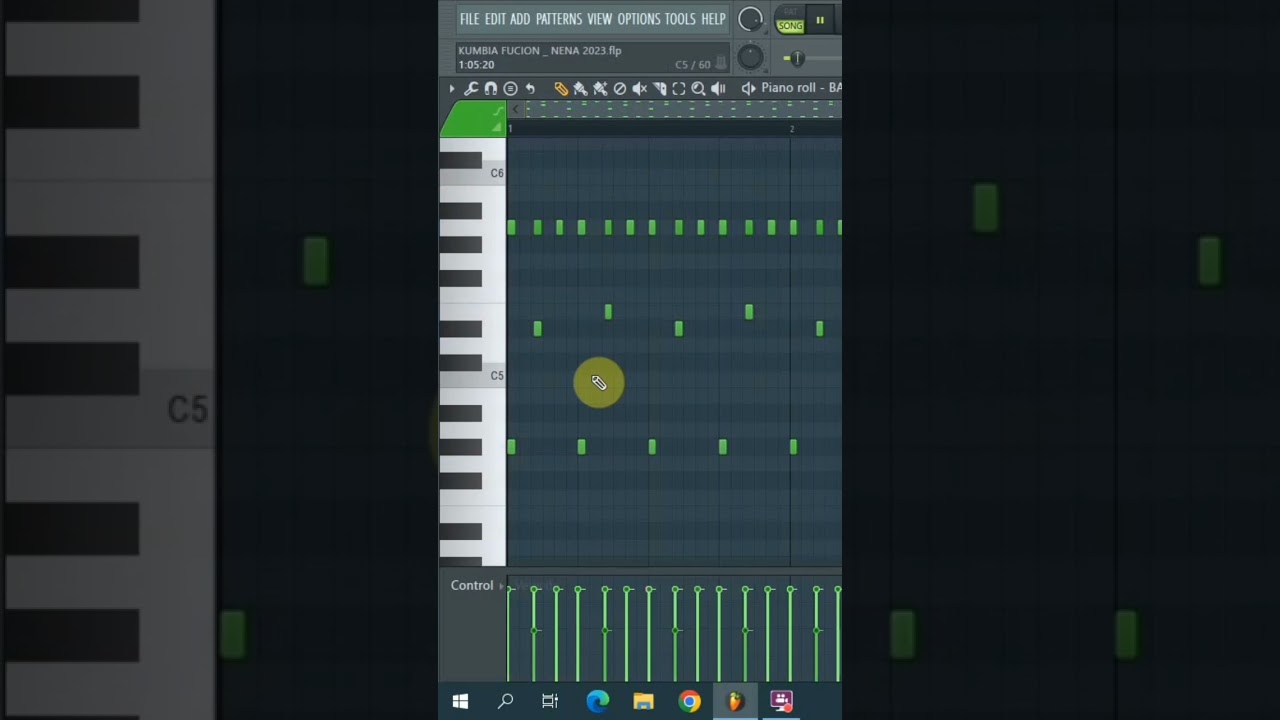Image resolution: width=1280 pixels, height=720 pixels.
Task: Click the Piano roll title text
Action: (801, 88)
